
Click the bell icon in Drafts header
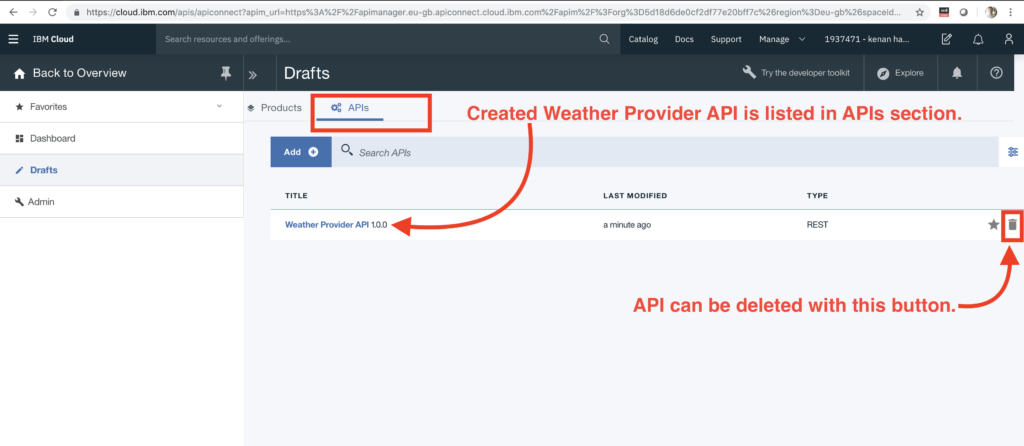click(957, 73)
